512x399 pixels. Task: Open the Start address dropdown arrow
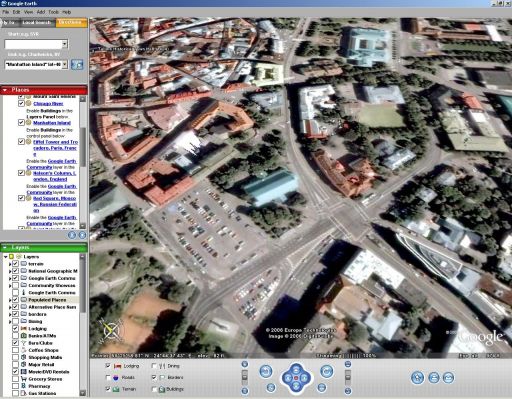(65, 44)
